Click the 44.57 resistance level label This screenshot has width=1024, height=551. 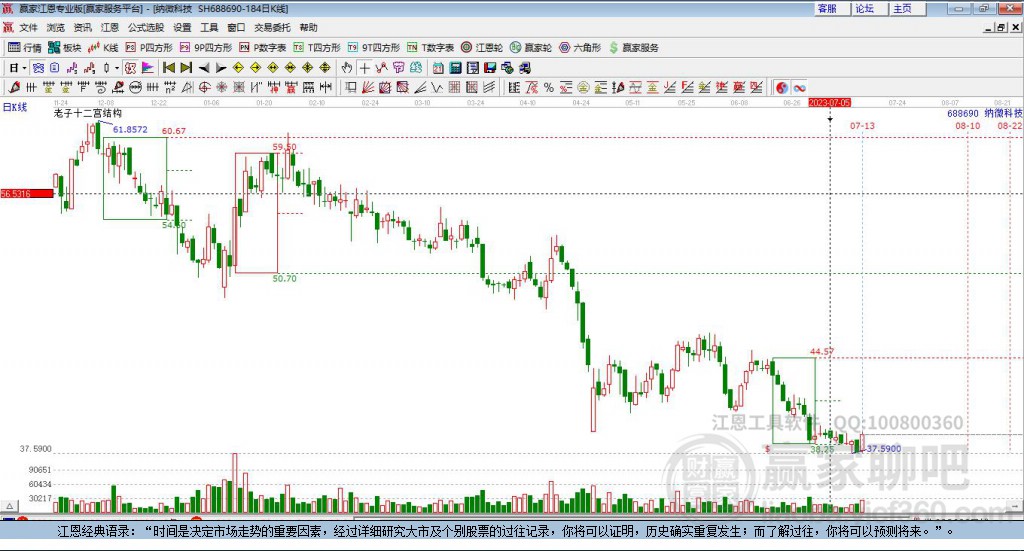(x=822, y=351)
